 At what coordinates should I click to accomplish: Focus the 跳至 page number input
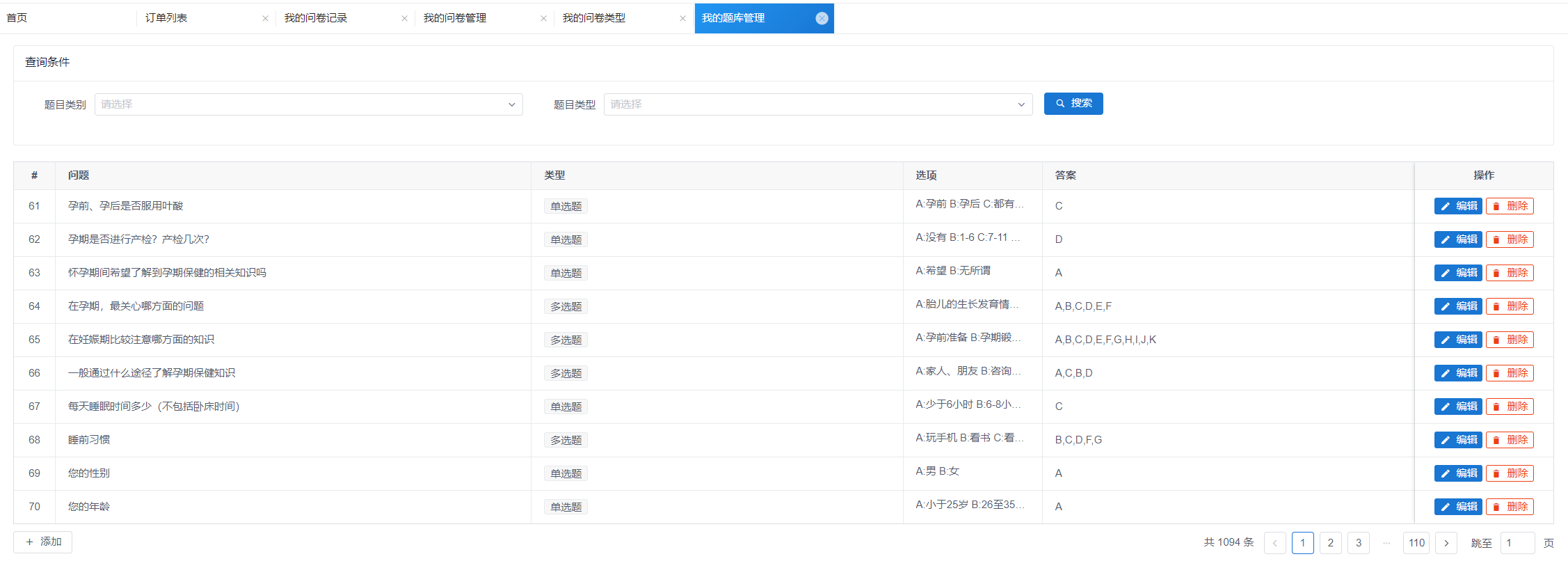[1517, 543]
